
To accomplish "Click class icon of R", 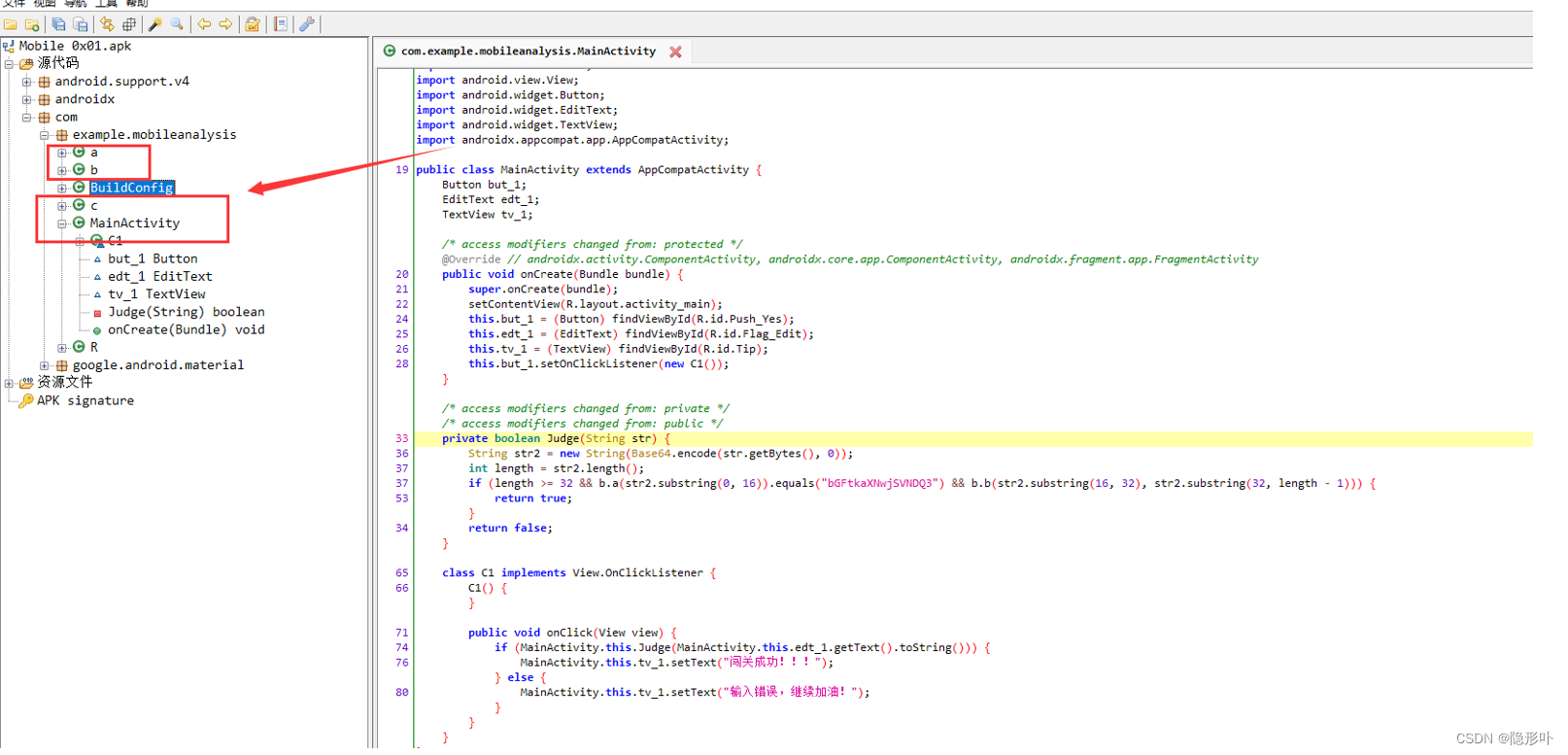I will click(x=79, y=346).
